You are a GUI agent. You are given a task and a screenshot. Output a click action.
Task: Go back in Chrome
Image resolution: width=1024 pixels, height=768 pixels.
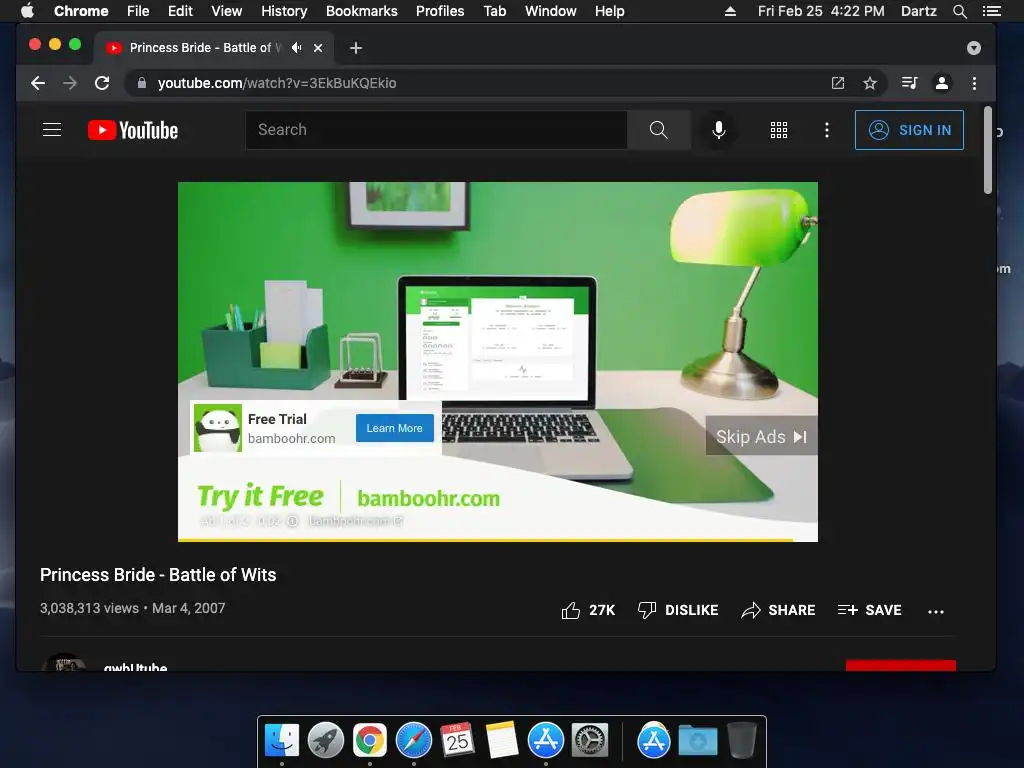(x=38, y=83)
